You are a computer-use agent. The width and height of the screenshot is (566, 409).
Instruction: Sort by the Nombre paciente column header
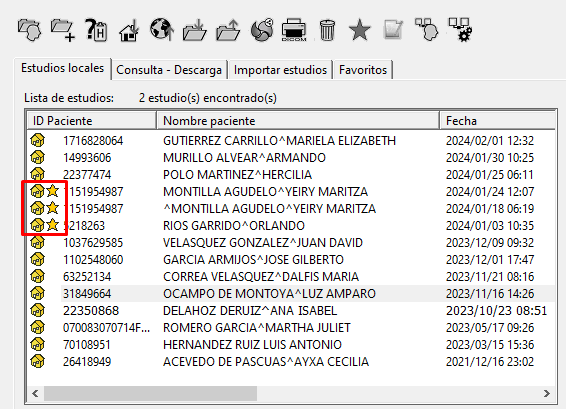coord(298,121)
